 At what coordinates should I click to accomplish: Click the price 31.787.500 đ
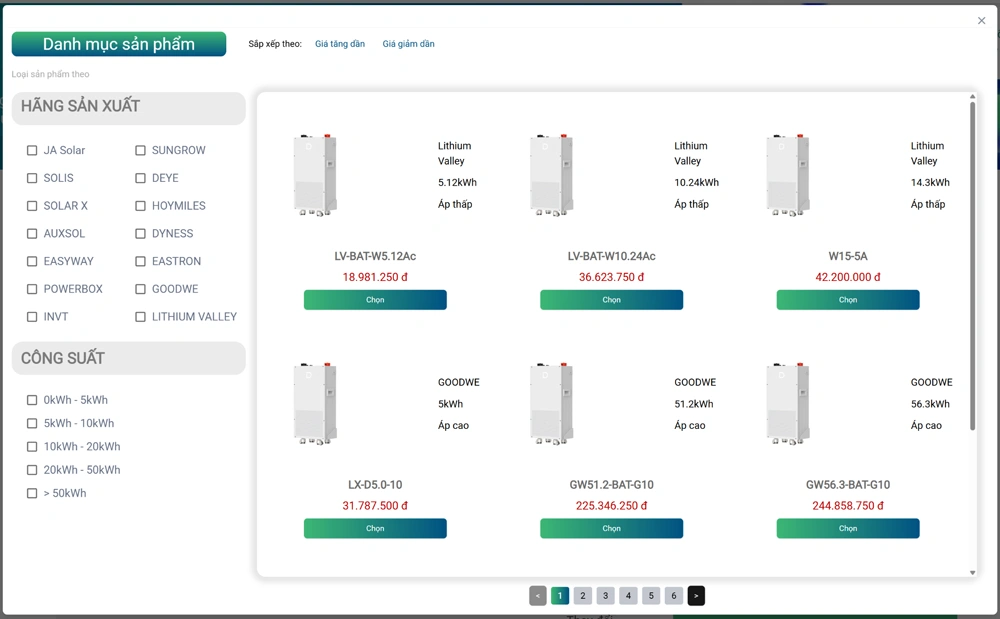coord(375,506)
